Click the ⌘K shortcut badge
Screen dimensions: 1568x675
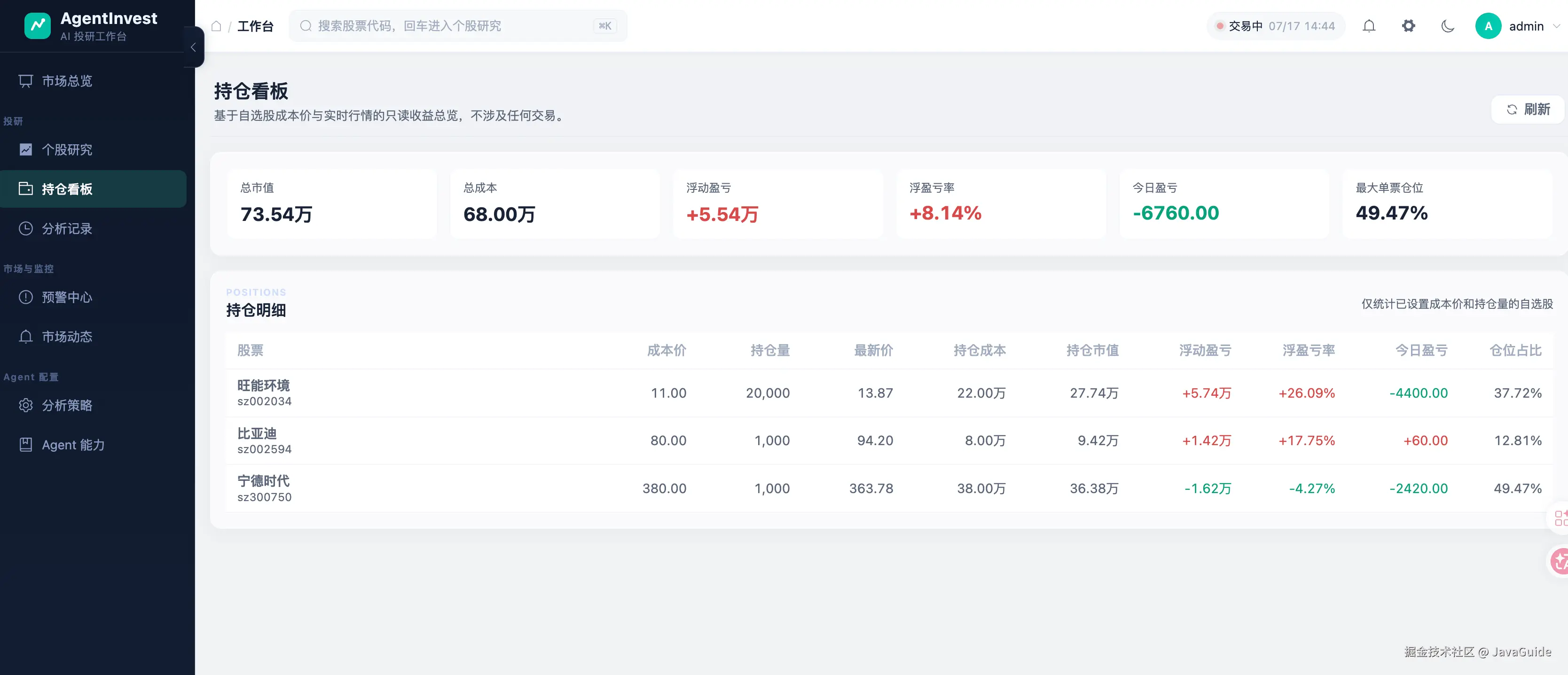point(604,25)
